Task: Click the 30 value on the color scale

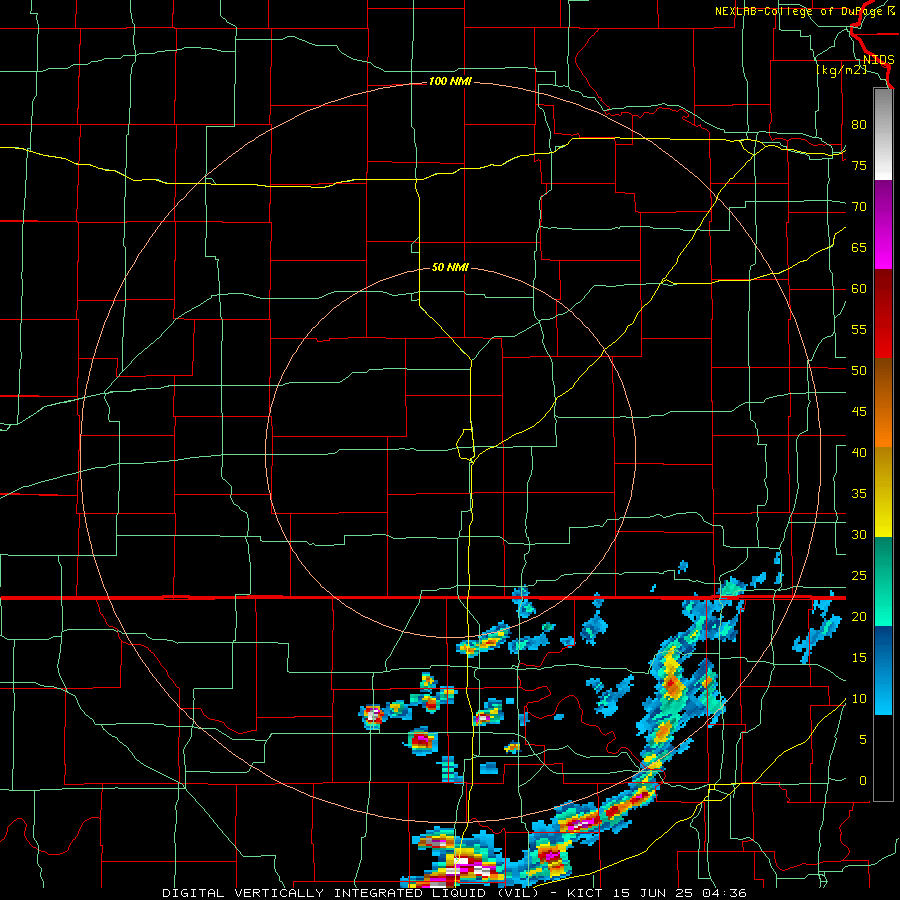Action: [859, 534]
